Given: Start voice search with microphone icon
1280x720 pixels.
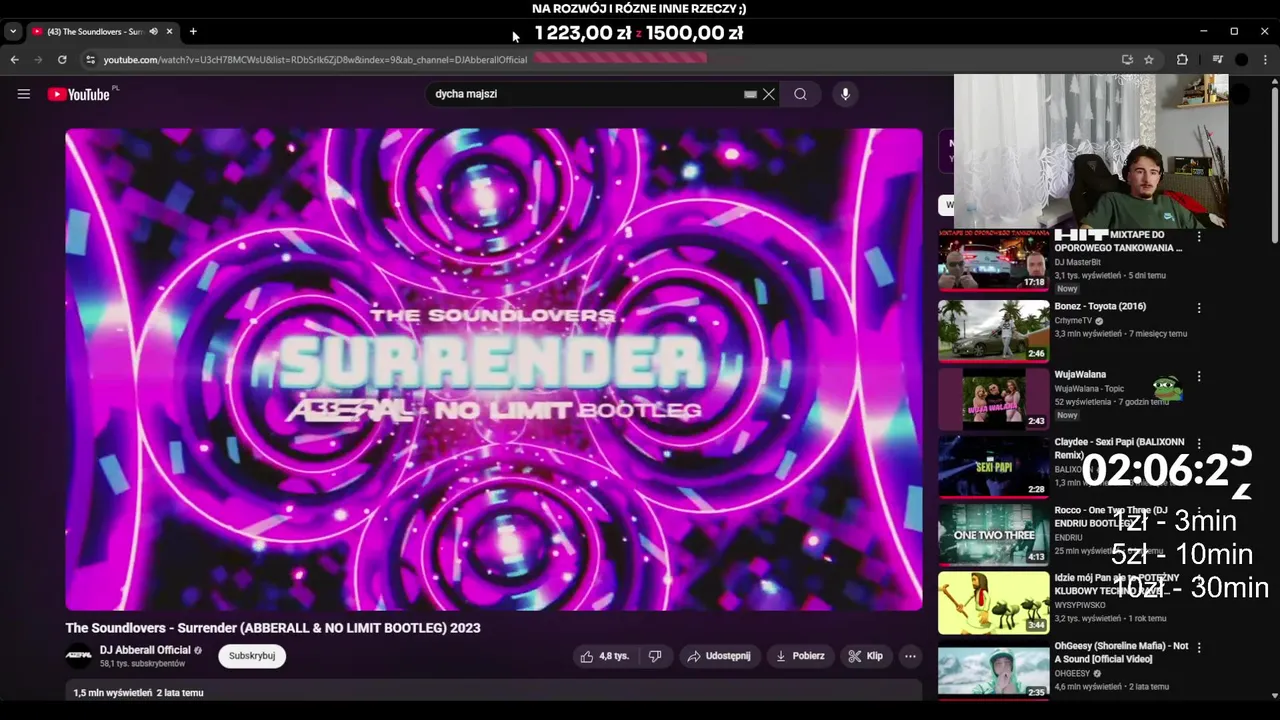Looking at the screenshot, I should [845, 94].
